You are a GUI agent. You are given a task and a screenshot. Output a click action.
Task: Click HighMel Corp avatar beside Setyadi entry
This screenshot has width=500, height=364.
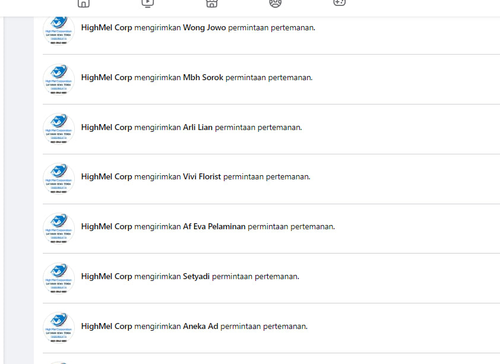point(59,278)
